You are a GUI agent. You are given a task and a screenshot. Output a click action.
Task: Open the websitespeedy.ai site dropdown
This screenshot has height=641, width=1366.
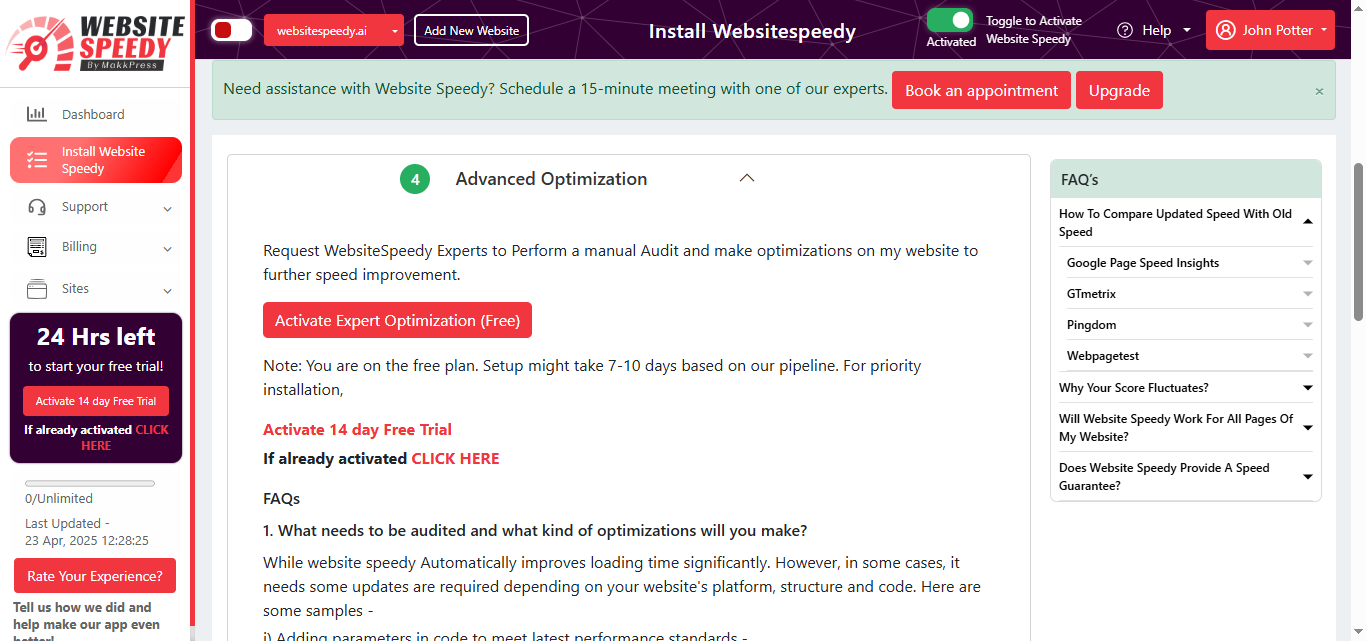334,30
